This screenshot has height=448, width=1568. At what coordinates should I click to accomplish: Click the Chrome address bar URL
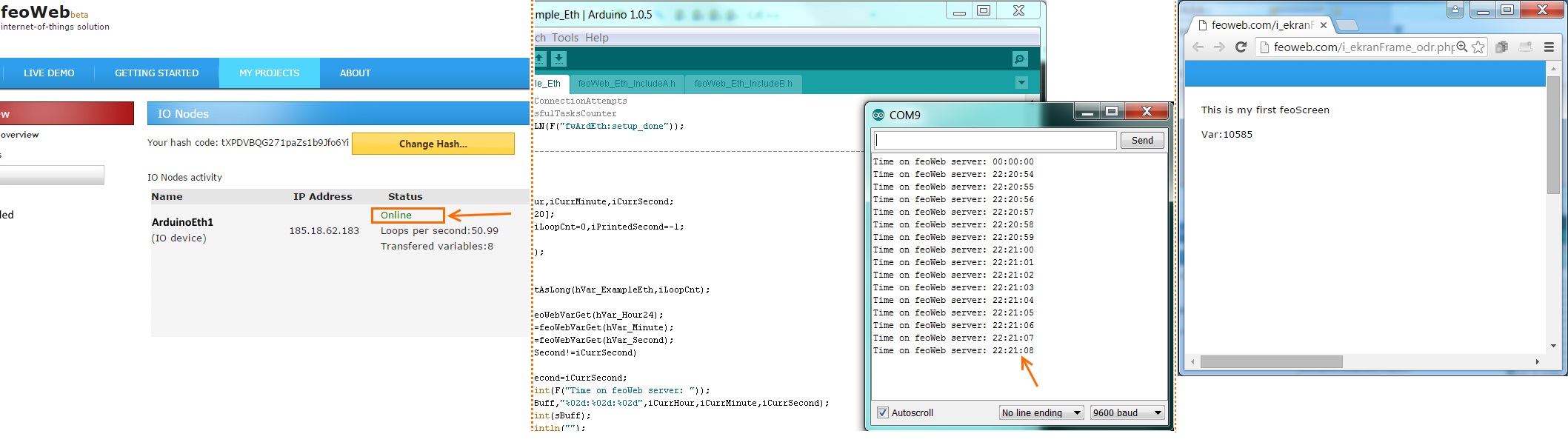[x=1363, y=47]
